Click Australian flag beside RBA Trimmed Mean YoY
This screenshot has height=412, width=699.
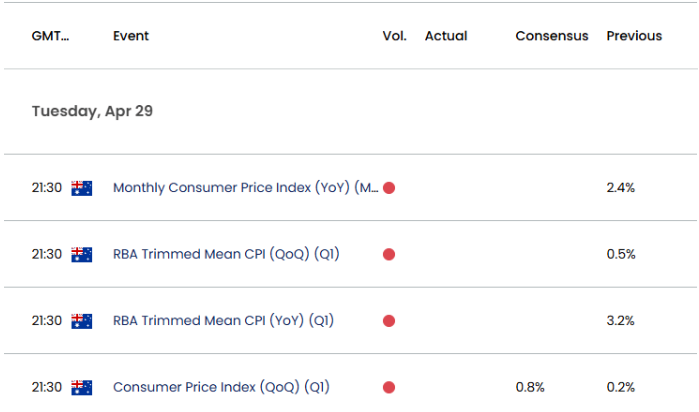click(82, 321)
